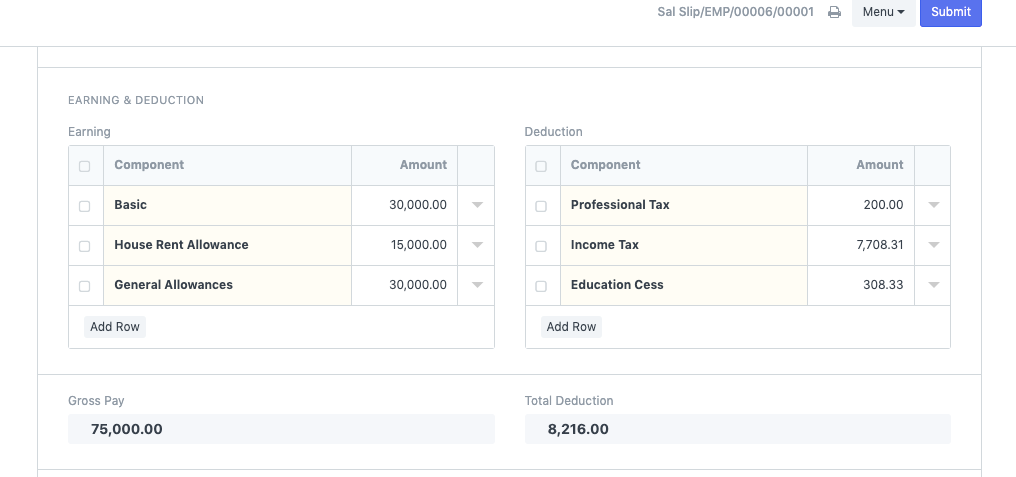Select all Deduction rows via header checkbox

[x=541, y=166]
